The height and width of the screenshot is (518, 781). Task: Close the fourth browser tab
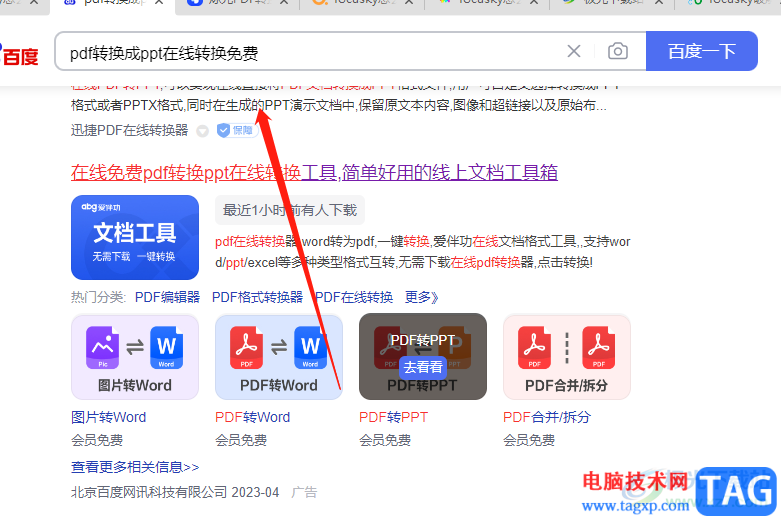(534, 2)
